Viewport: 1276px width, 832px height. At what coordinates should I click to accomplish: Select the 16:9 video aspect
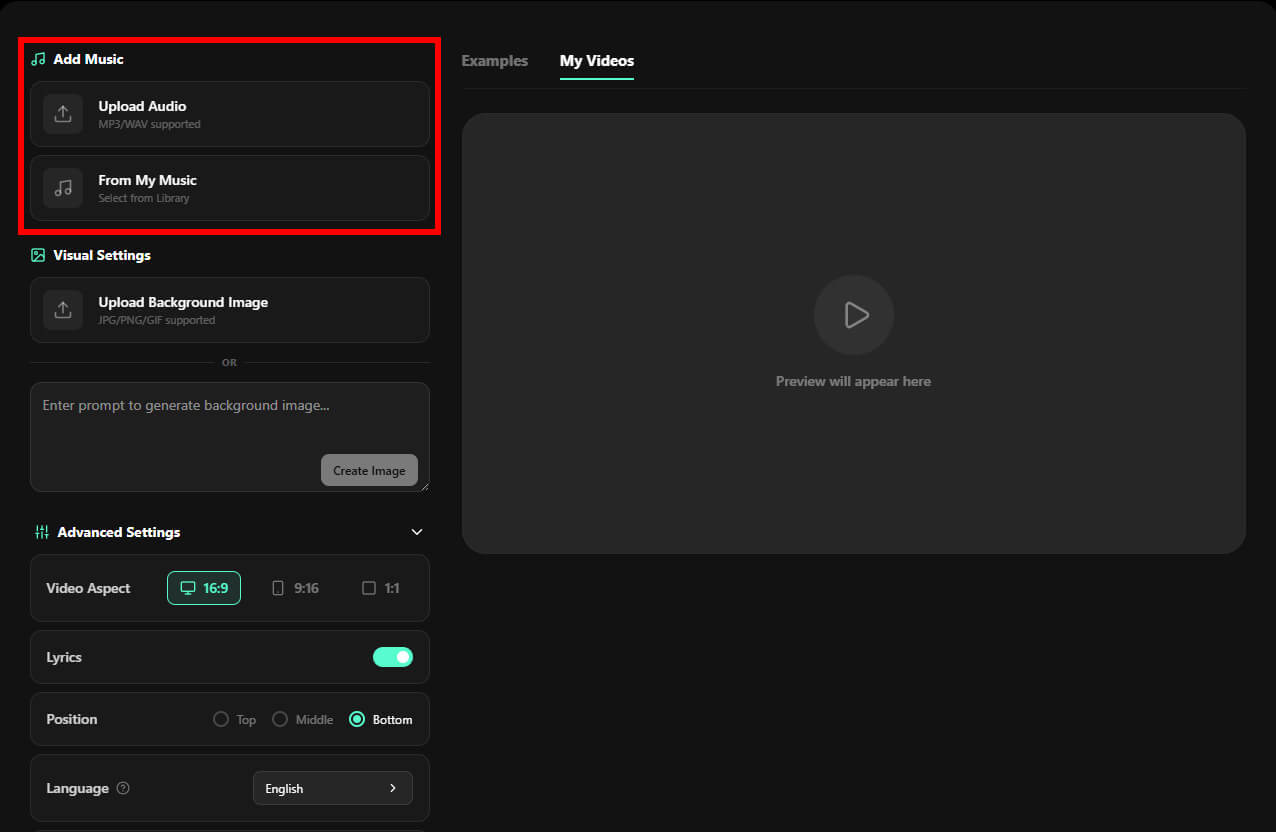coord(204,588)
